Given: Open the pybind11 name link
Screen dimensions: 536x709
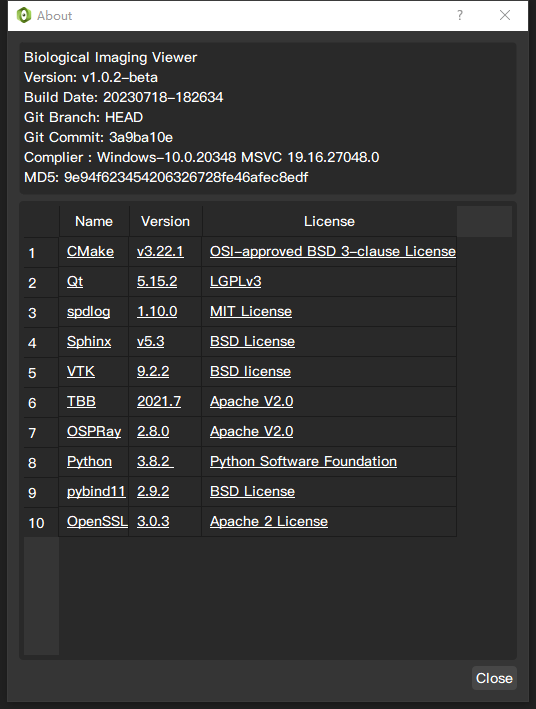Looking at the screenshot, I should click(96, 492).
